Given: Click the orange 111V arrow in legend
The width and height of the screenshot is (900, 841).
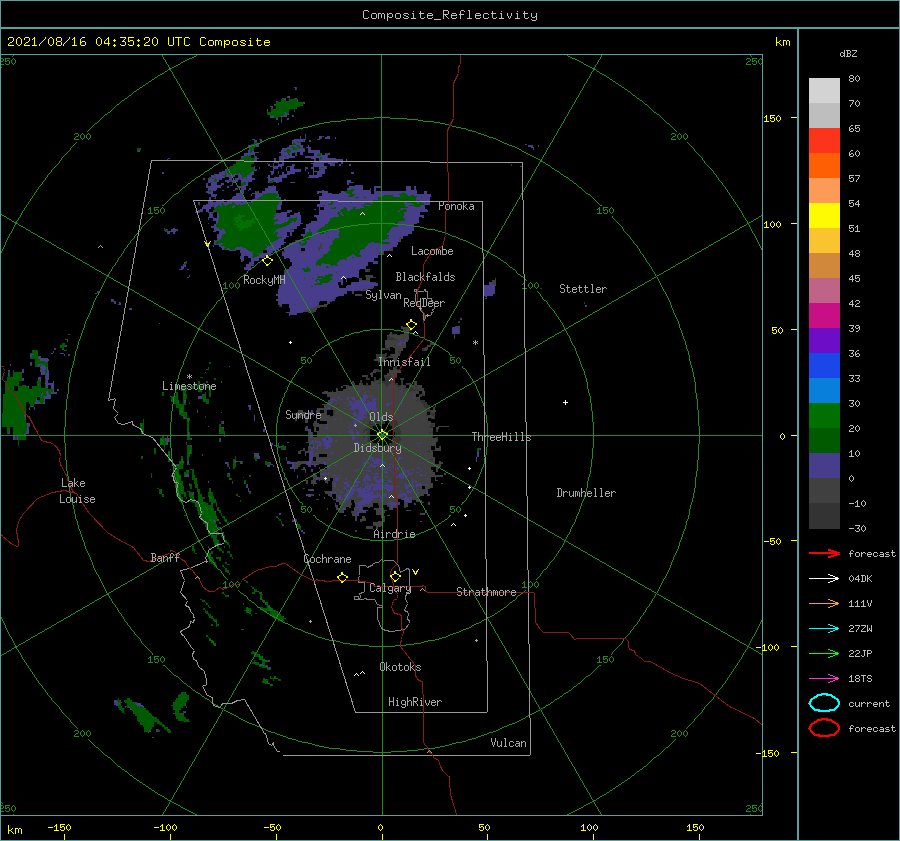Looking at the screenshot, I should (824, 603).
